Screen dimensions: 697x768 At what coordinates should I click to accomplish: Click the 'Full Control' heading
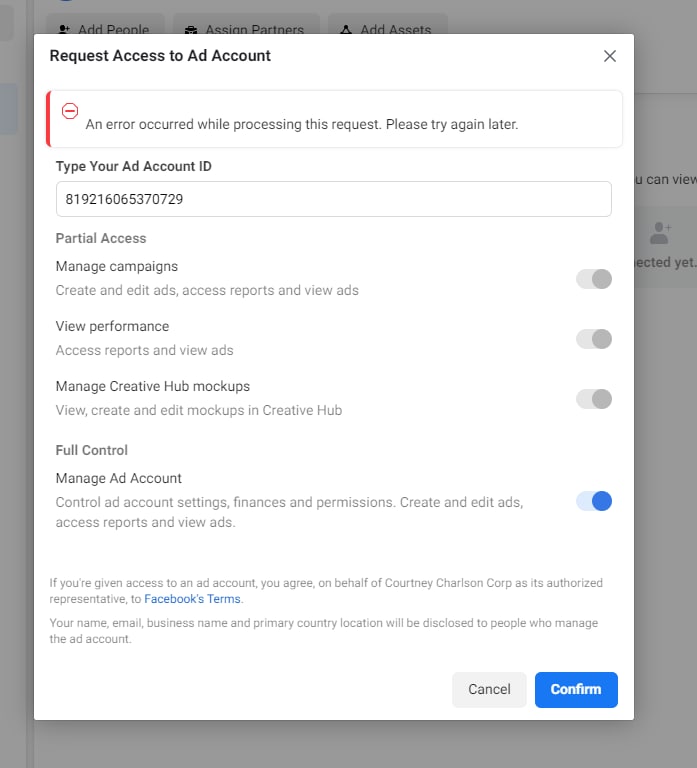(92, 450)
